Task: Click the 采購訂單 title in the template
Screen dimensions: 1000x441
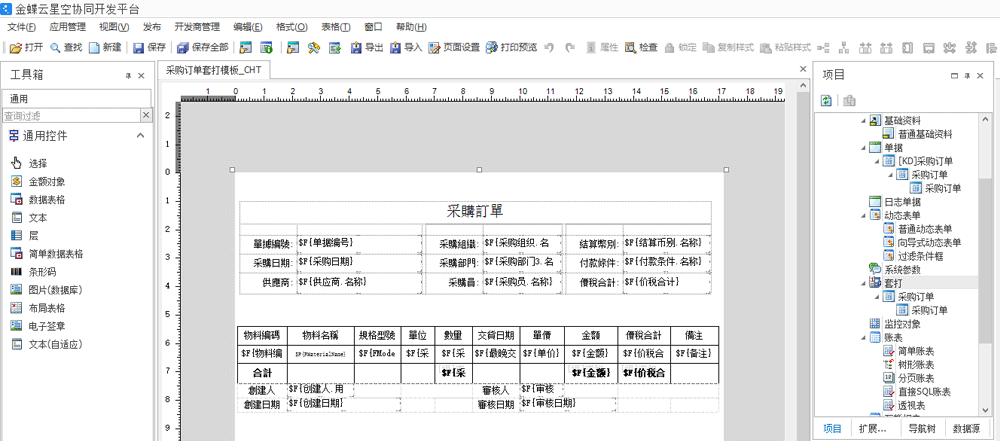Action: coord(475,211)
